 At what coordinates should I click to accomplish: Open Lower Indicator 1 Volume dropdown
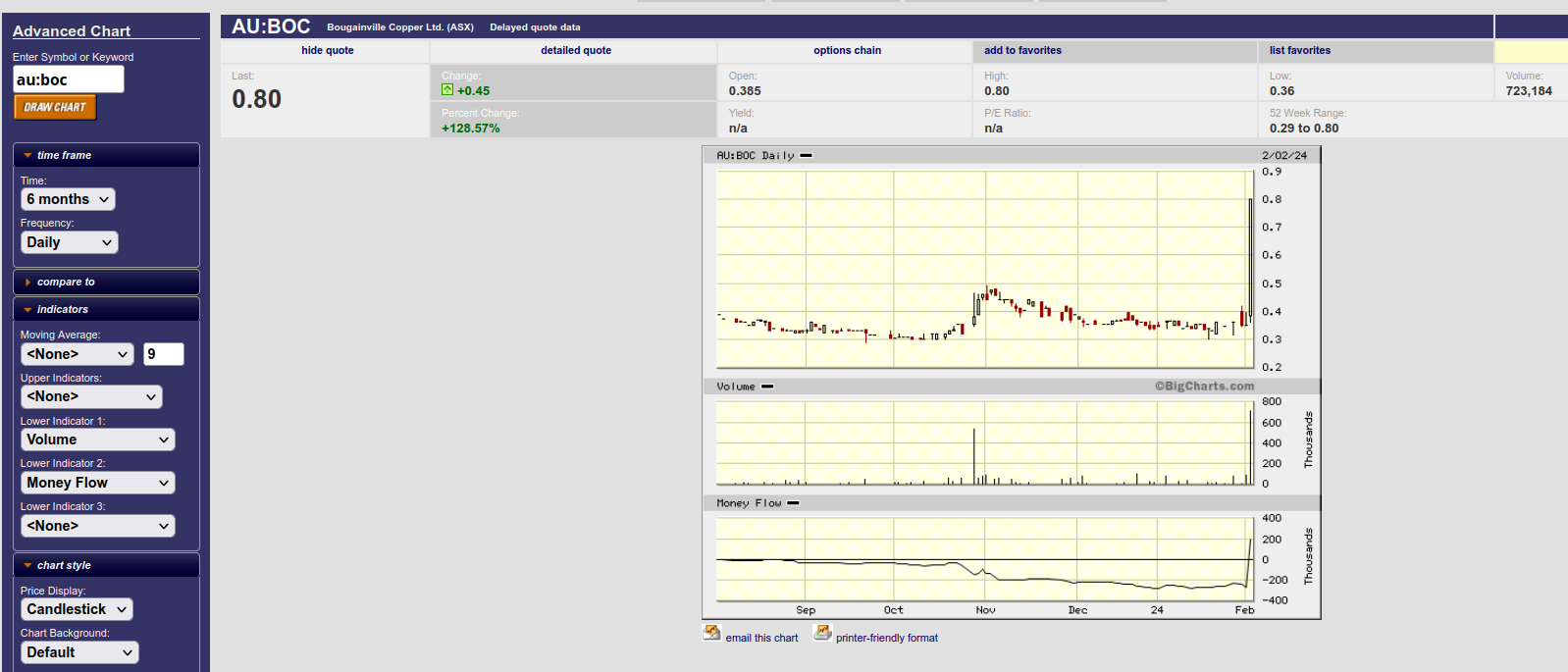pyautogui.click(x=97, y=439)
